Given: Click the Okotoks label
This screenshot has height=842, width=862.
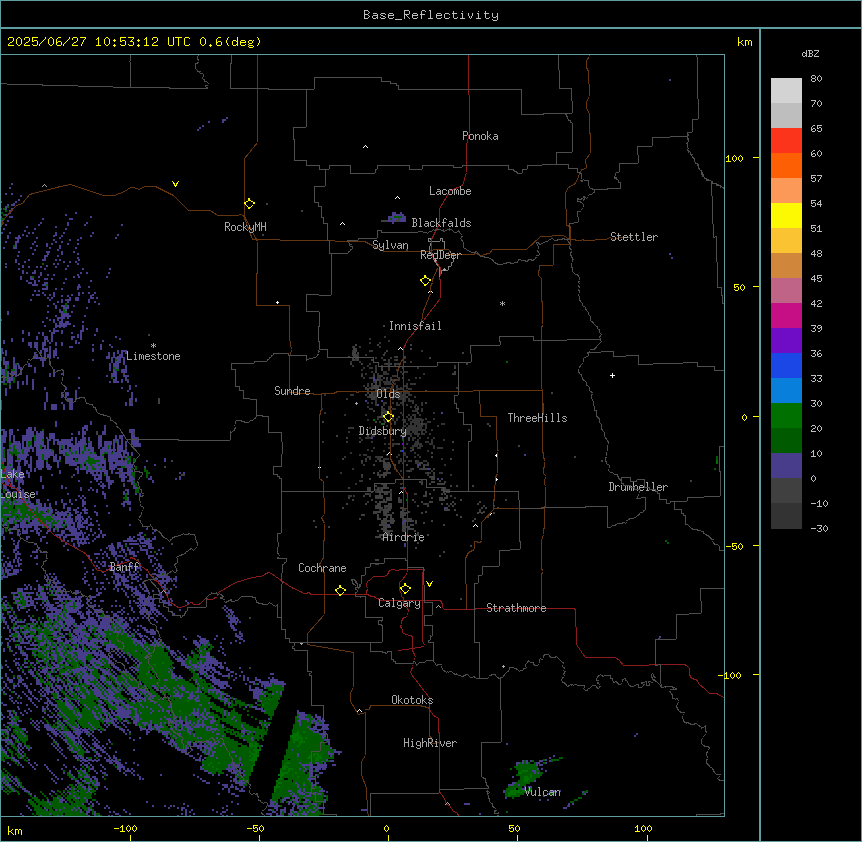Looking at the screenshot, I should coord(412,700).
